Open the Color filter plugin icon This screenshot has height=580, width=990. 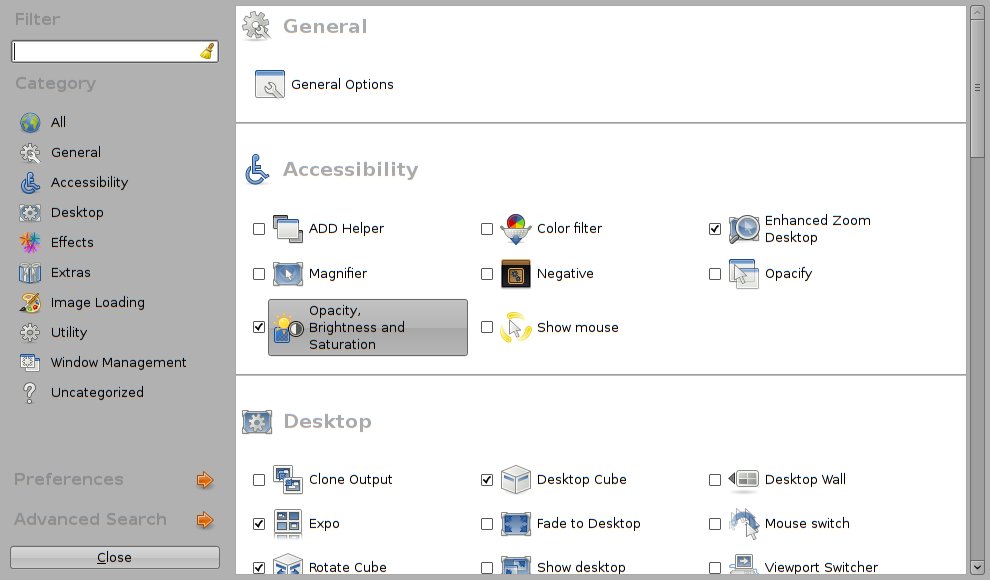click(x=516, y=228)
